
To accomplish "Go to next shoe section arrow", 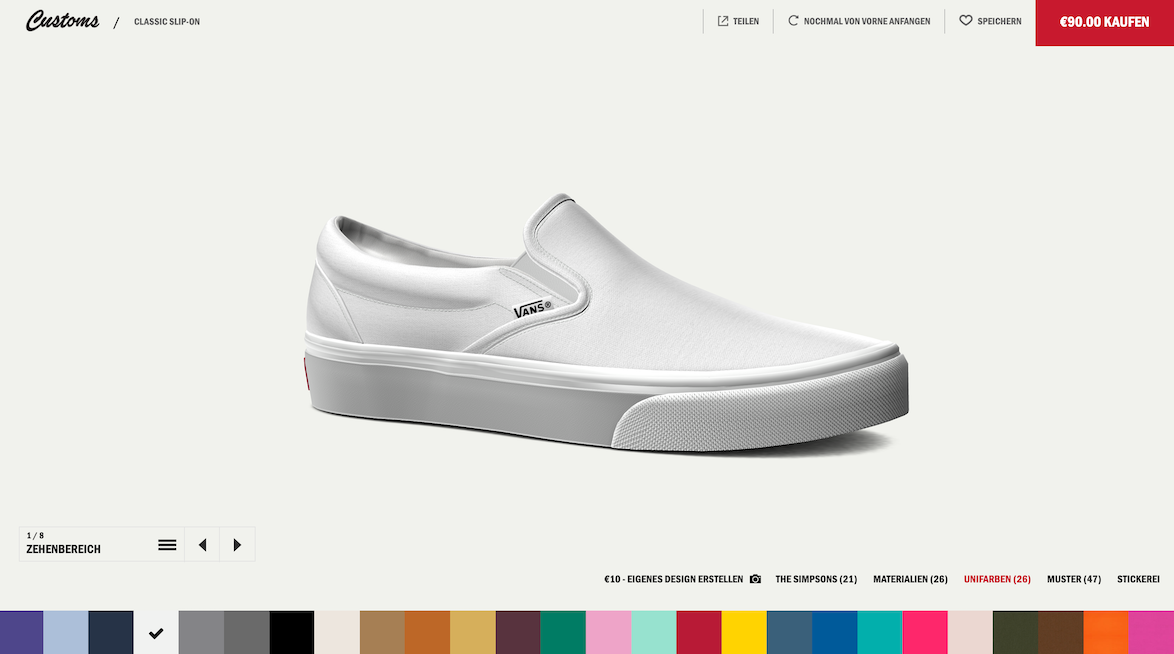I will (x=237, y=545).
